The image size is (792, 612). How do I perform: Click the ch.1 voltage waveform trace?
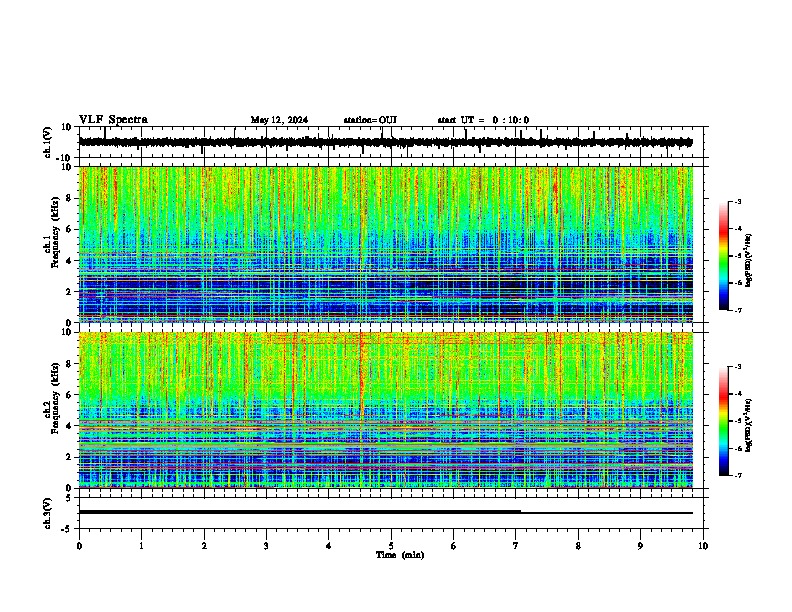point(385,142)
